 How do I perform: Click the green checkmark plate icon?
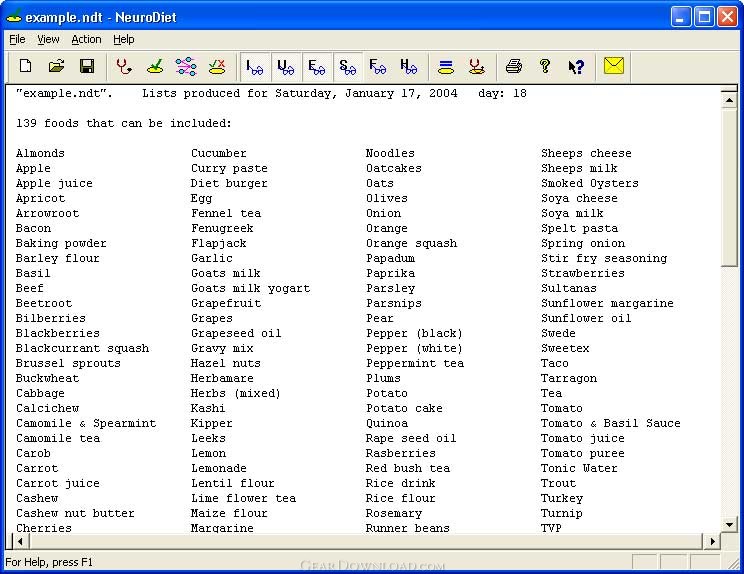155,66
